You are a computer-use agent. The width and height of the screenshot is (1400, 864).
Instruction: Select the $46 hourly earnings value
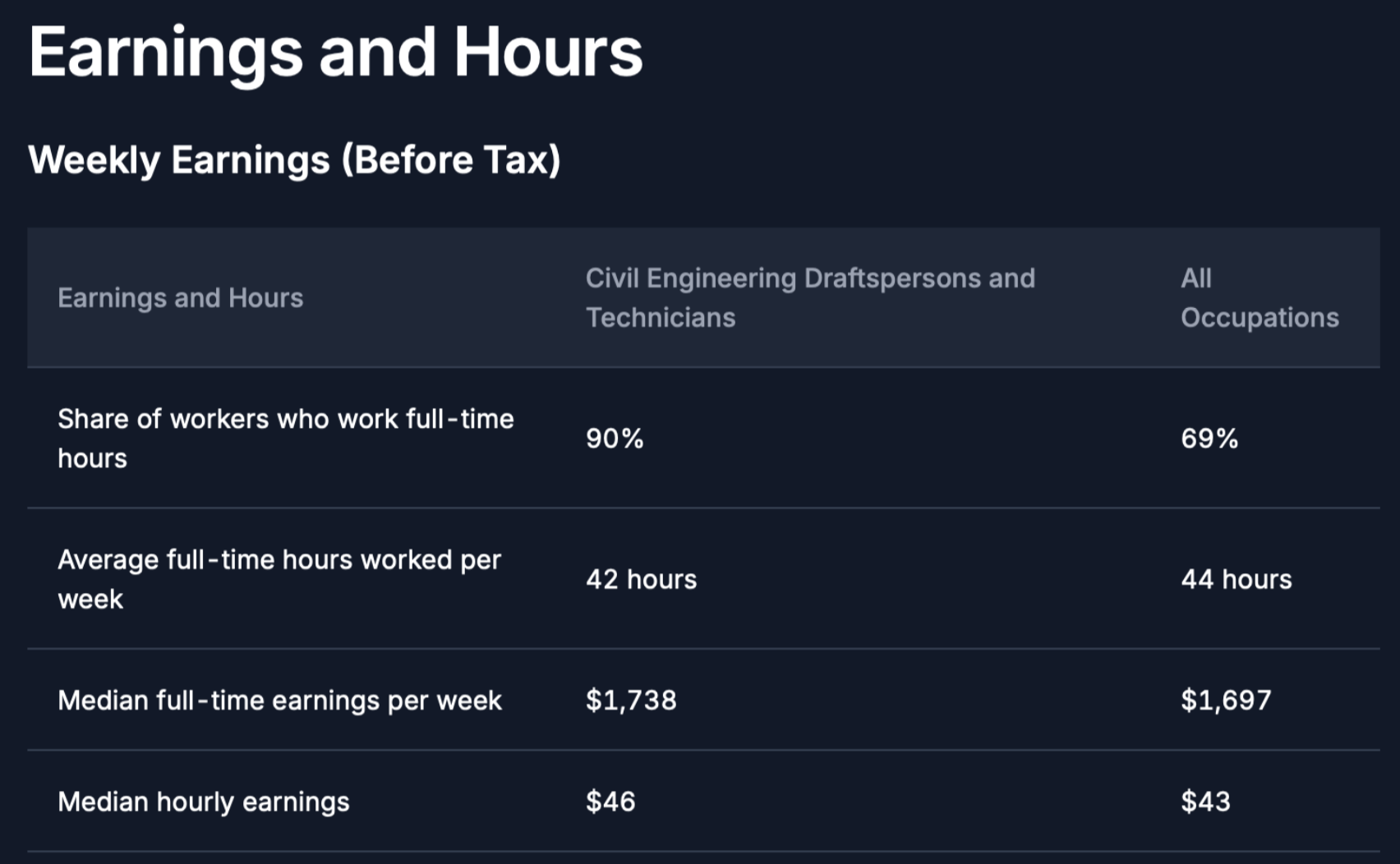[610, 802]
